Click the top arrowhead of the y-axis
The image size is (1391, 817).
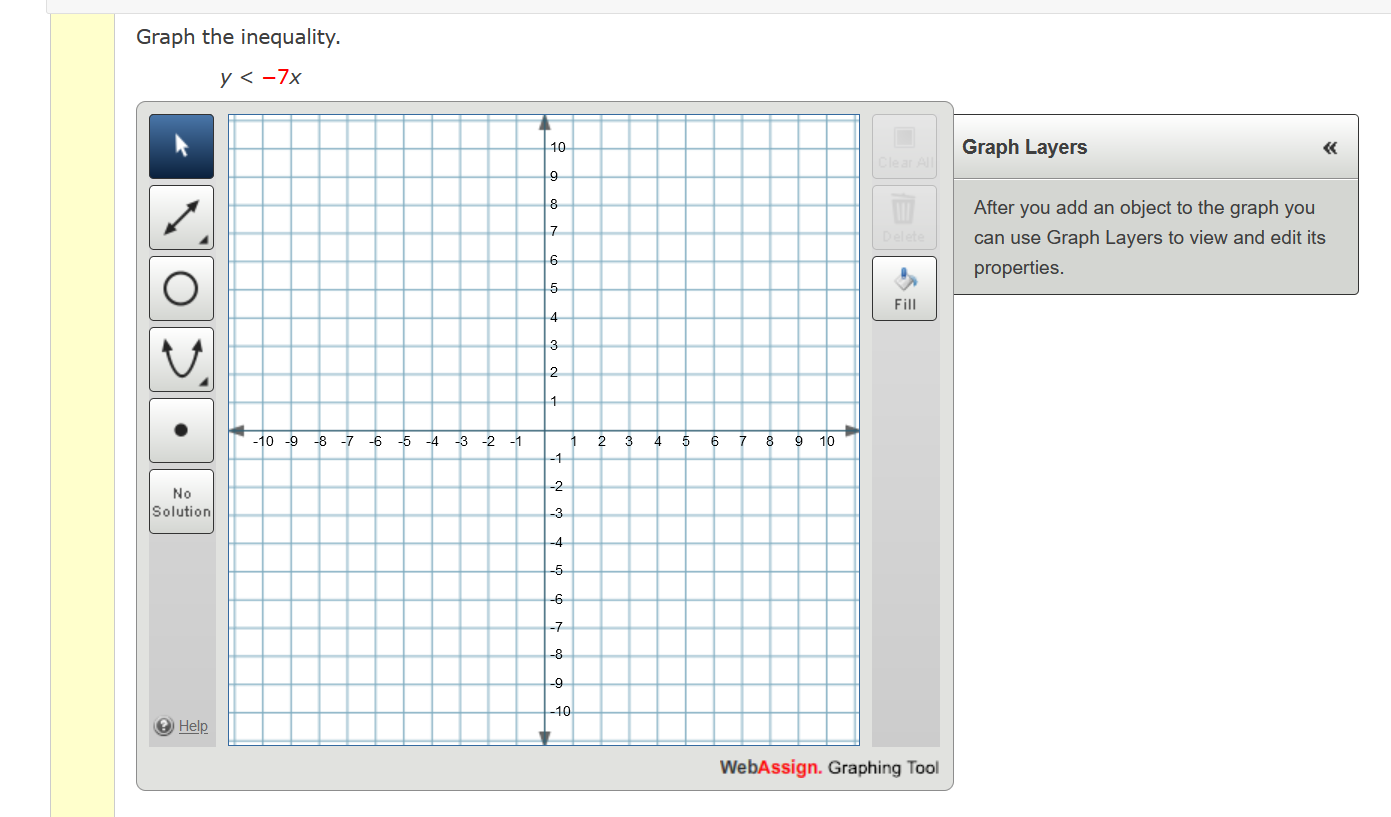[x=545, y=121]
